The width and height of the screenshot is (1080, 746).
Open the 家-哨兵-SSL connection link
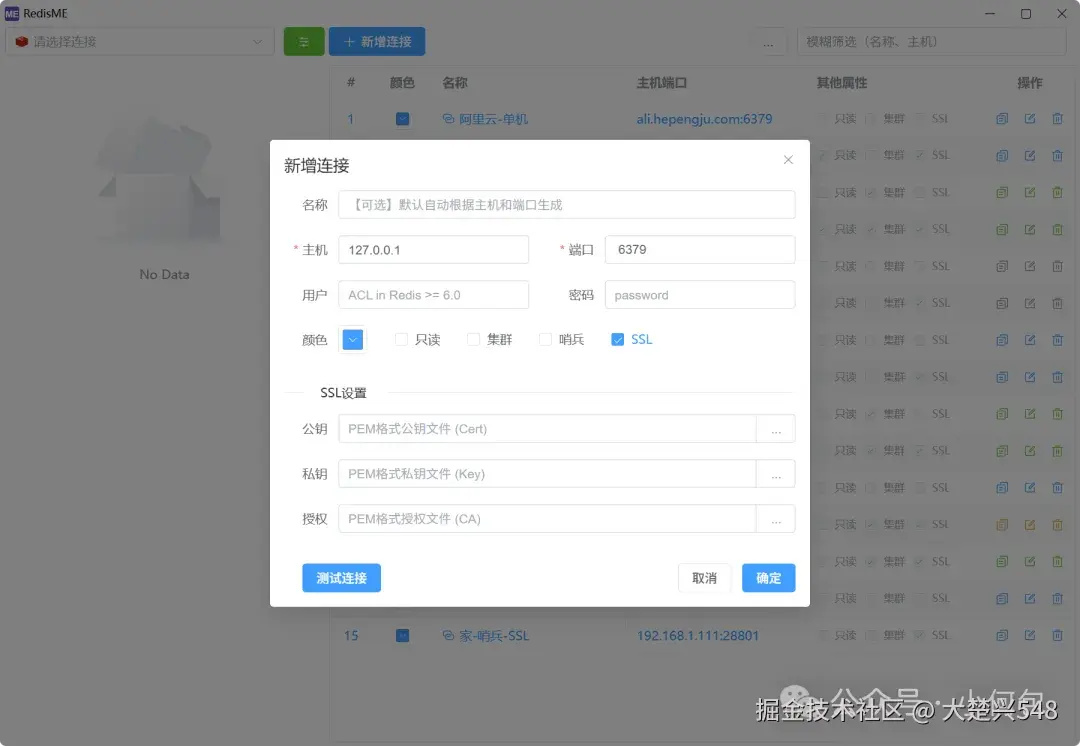coord(494,635)
